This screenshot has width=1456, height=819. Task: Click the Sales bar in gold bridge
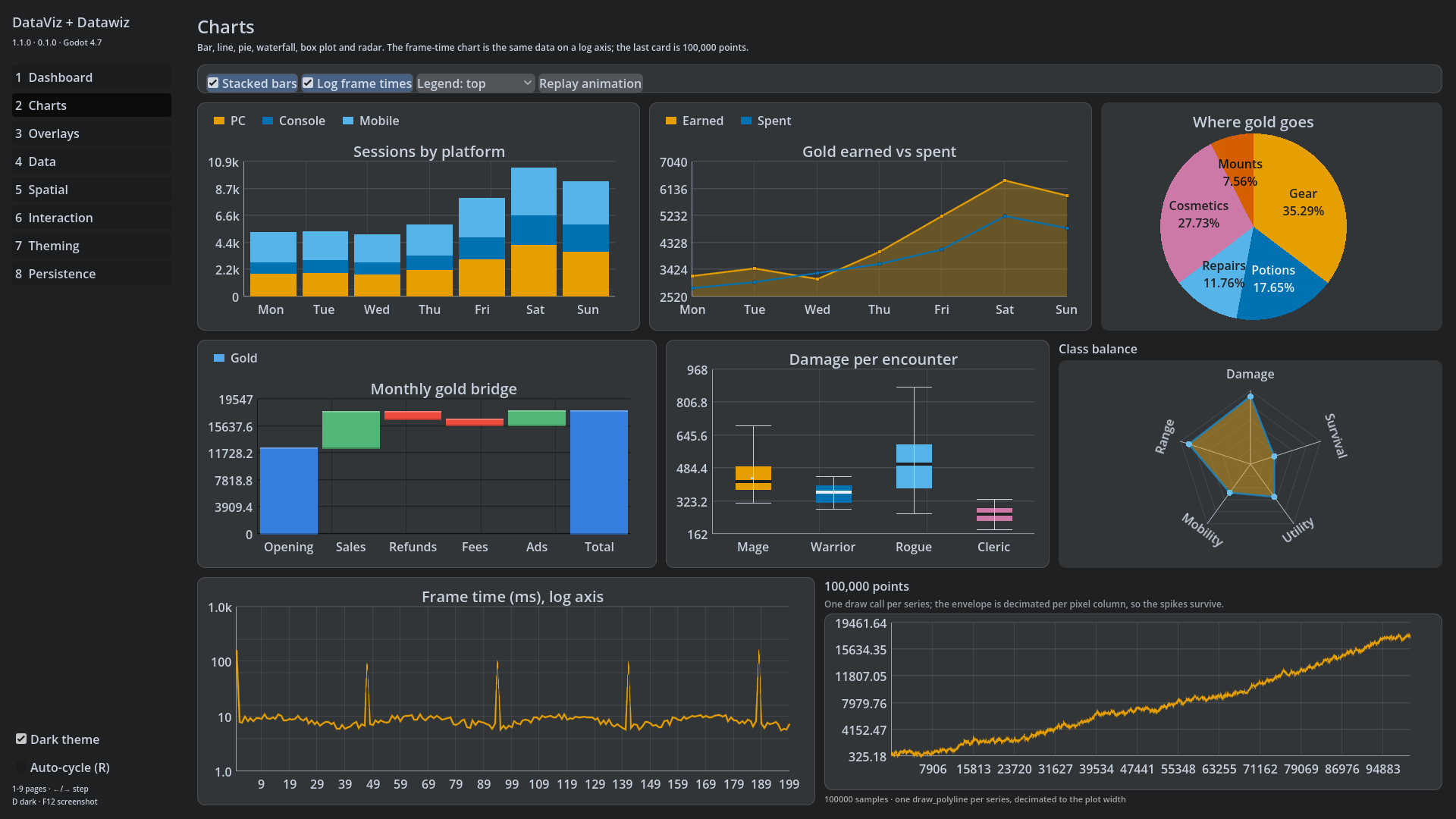351,429
